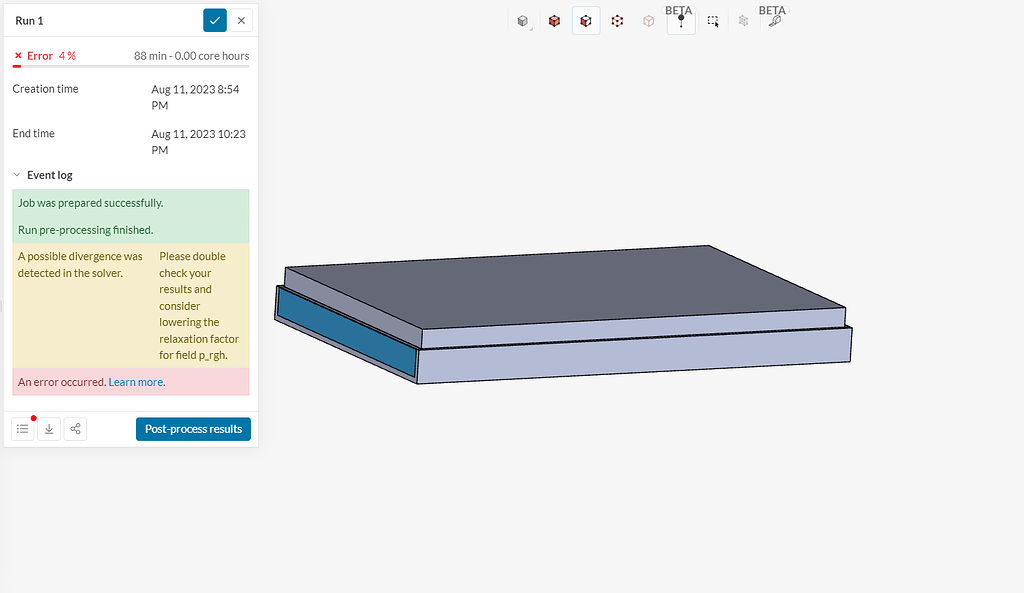Click Post-process results
This screenshot has width=1024, height=593.
pyautogui.click(x=193, y=428)
